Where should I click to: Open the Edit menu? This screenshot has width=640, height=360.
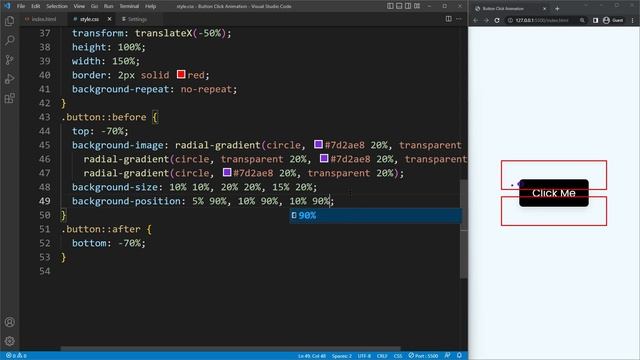36,6
